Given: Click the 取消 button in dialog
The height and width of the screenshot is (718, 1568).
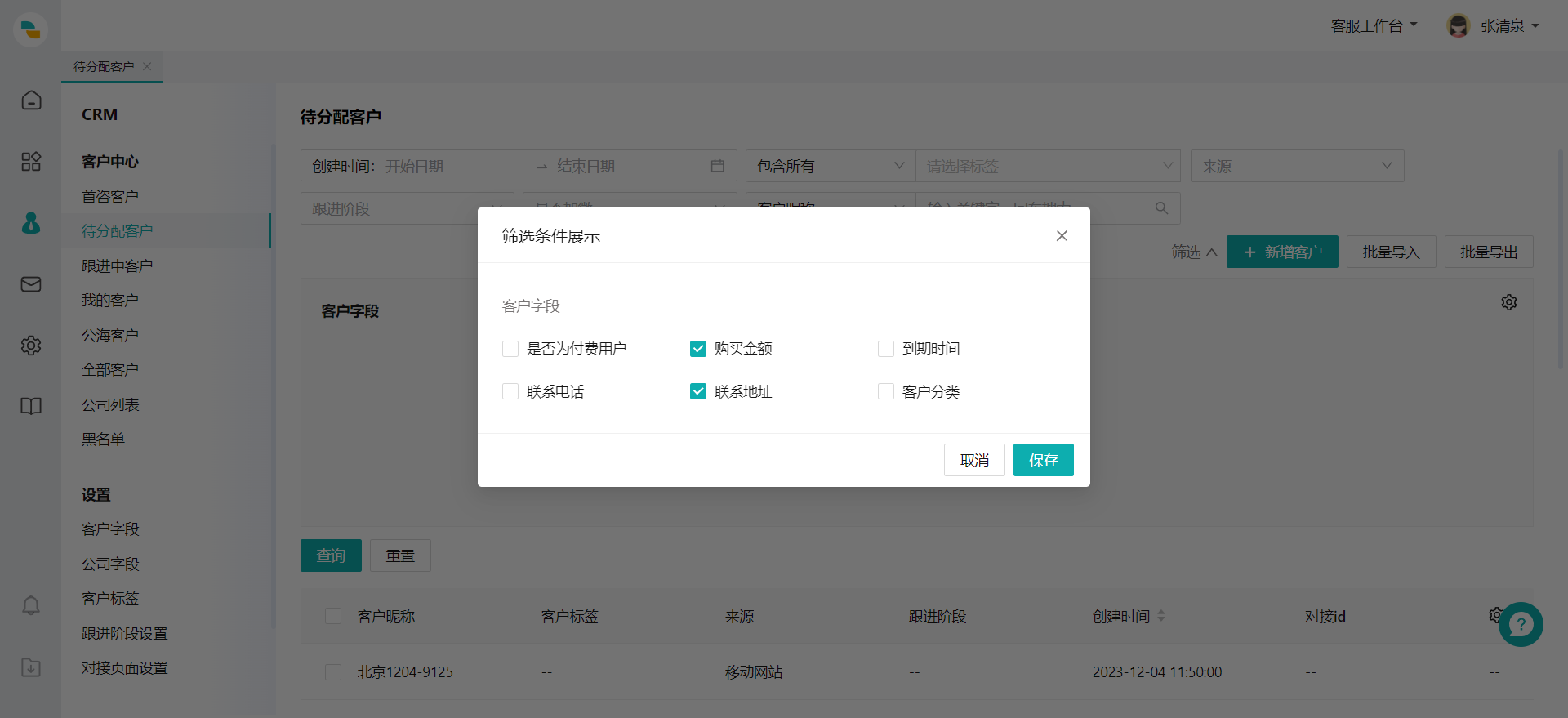Looking at the screenshot, I should 974,460.
